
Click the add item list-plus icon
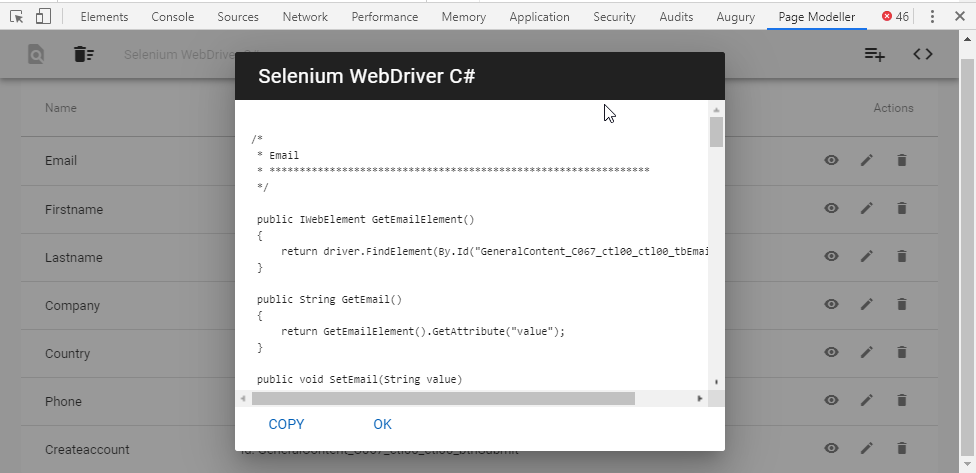(875, 55)
